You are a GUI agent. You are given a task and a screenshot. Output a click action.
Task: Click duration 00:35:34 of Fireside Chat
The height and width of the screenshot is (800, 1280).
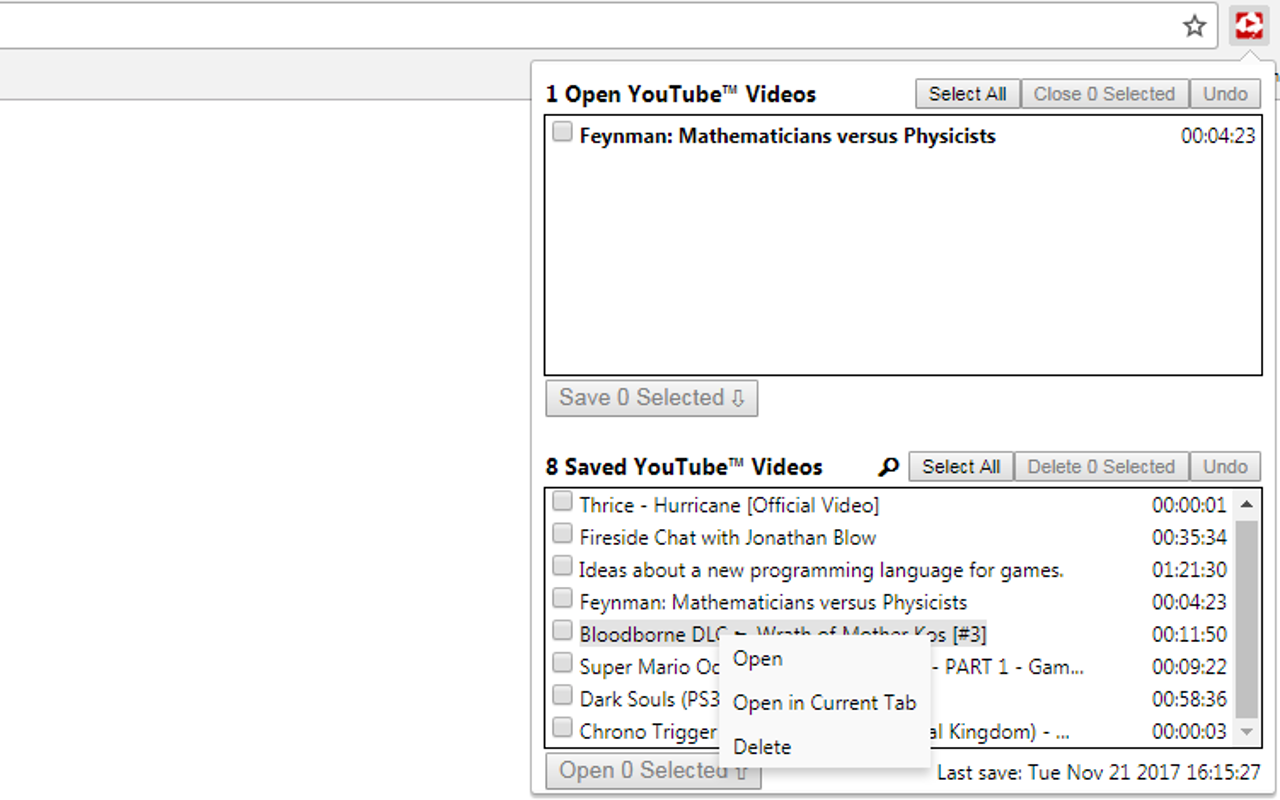pyautogui.click(x=1189, y=538)
